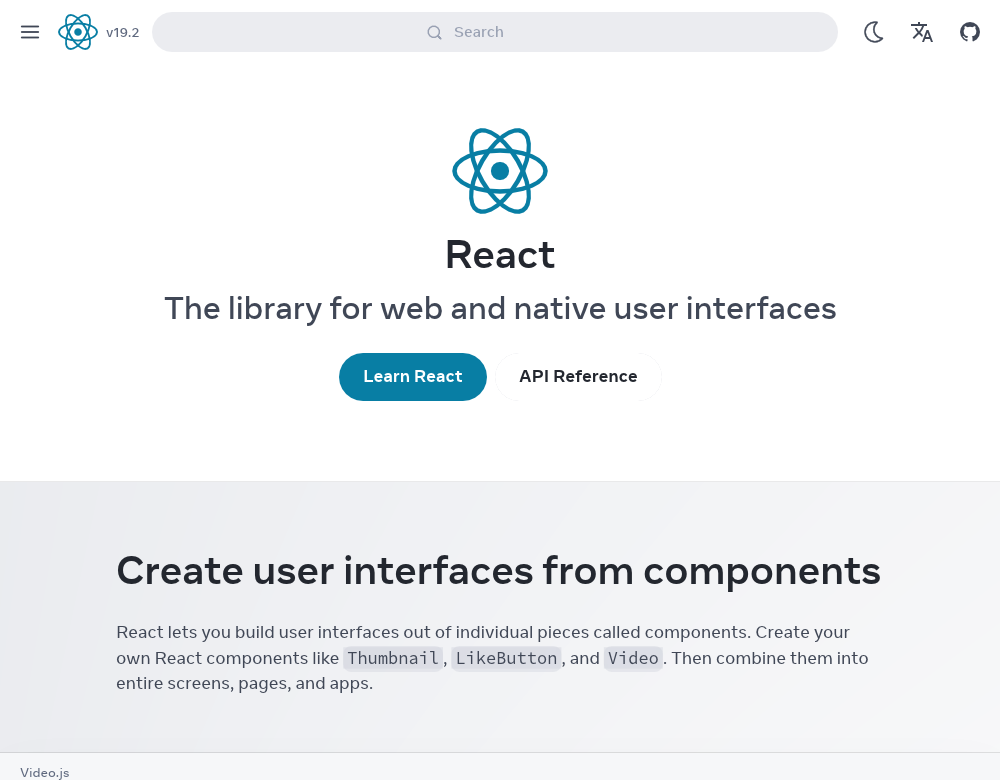Select the Video.js file tab

pos(45,772)
